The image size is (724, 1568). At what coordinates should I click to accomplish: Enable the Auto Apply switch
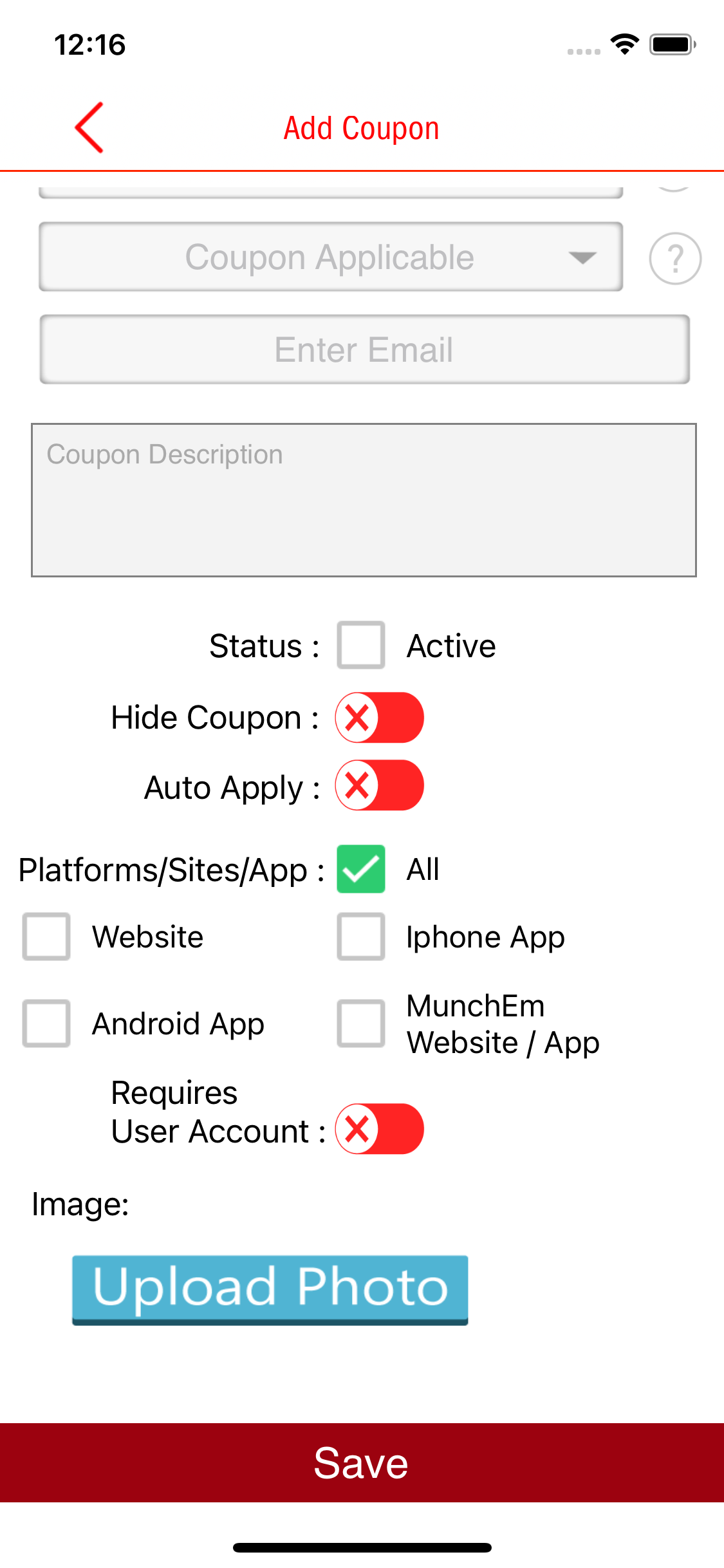379,786
